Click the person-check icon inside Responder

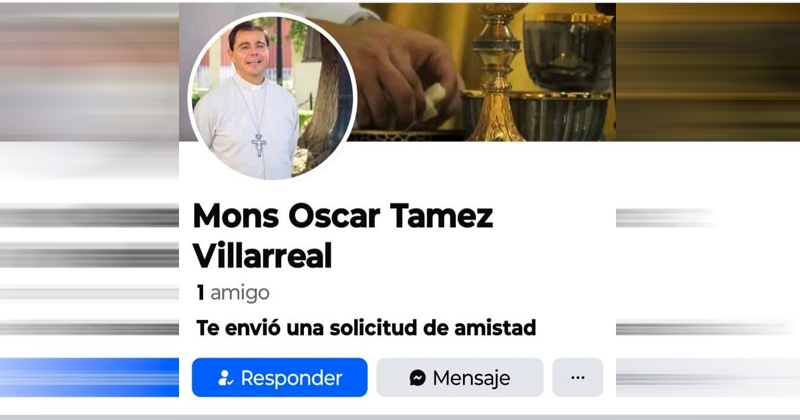tap(225, 378)
